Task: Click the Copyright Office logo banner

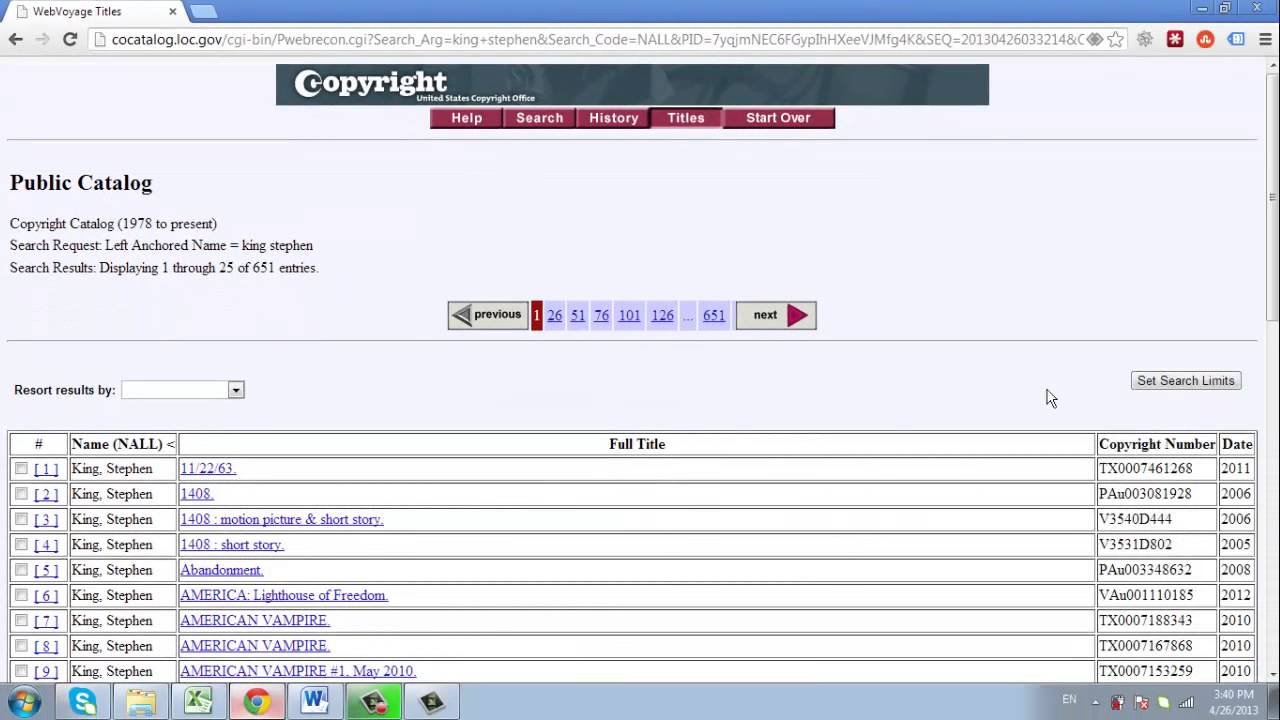Action: (x=632, y=84)
